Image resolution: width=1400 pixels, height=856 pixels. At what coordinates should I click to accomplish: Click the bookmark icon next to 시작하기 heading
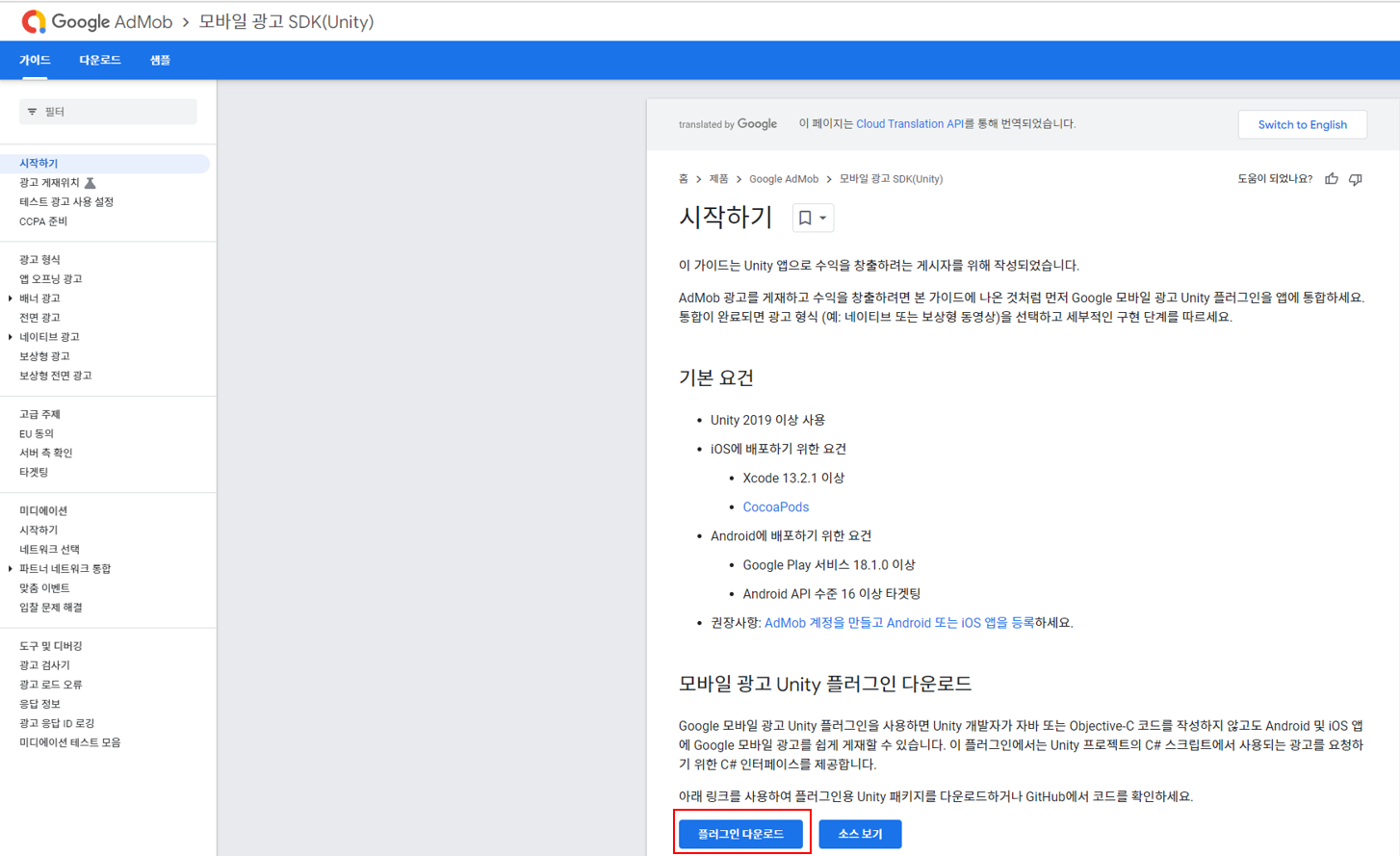click(x=805, y=219)
